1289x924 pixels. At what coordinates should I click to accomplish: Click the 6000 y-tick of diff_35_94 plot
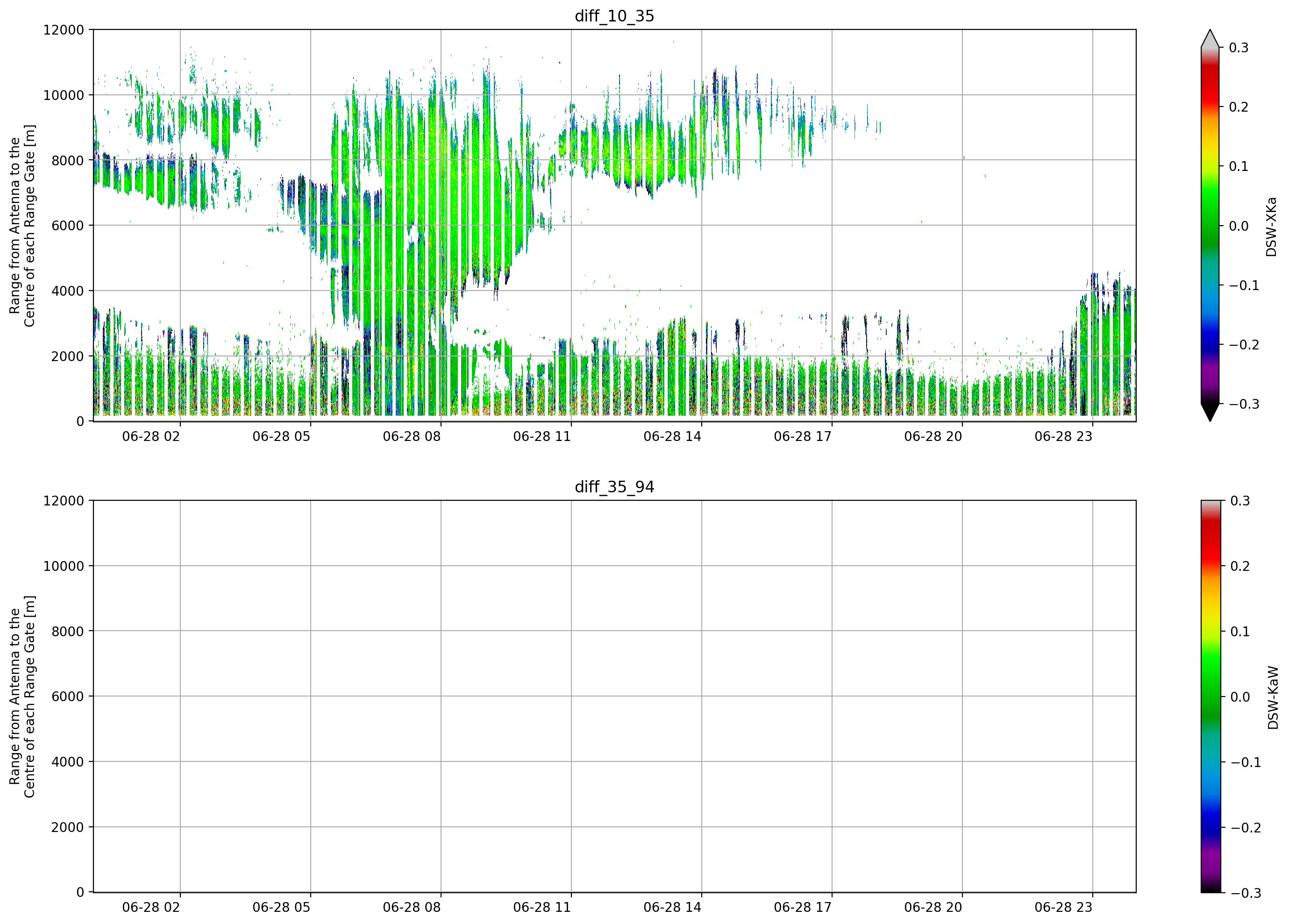pos(68,697)
